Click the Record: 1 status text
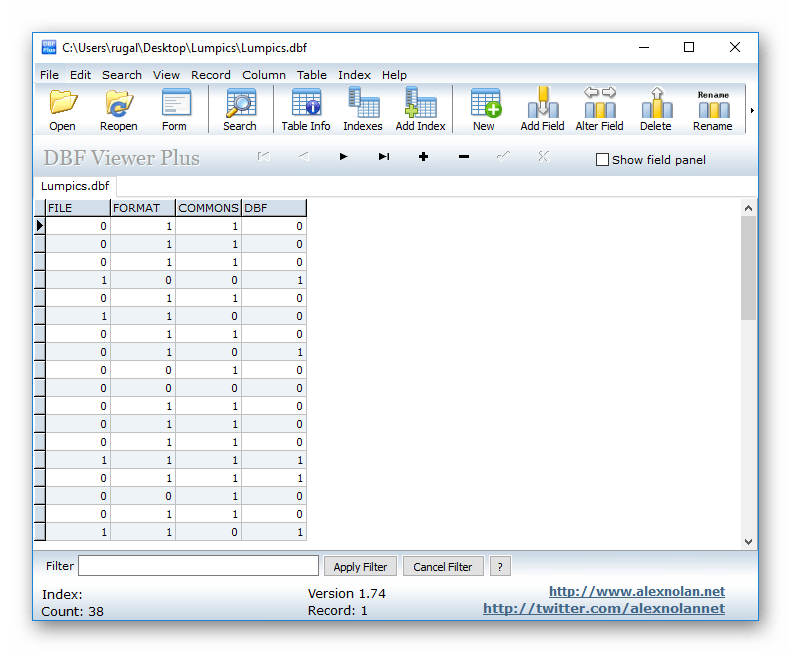The height and width of the screenshot is (653, 791). 337,611
